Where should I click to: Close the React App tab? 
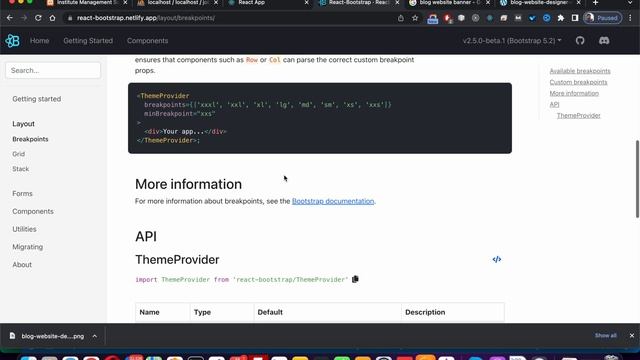point(307,3)
